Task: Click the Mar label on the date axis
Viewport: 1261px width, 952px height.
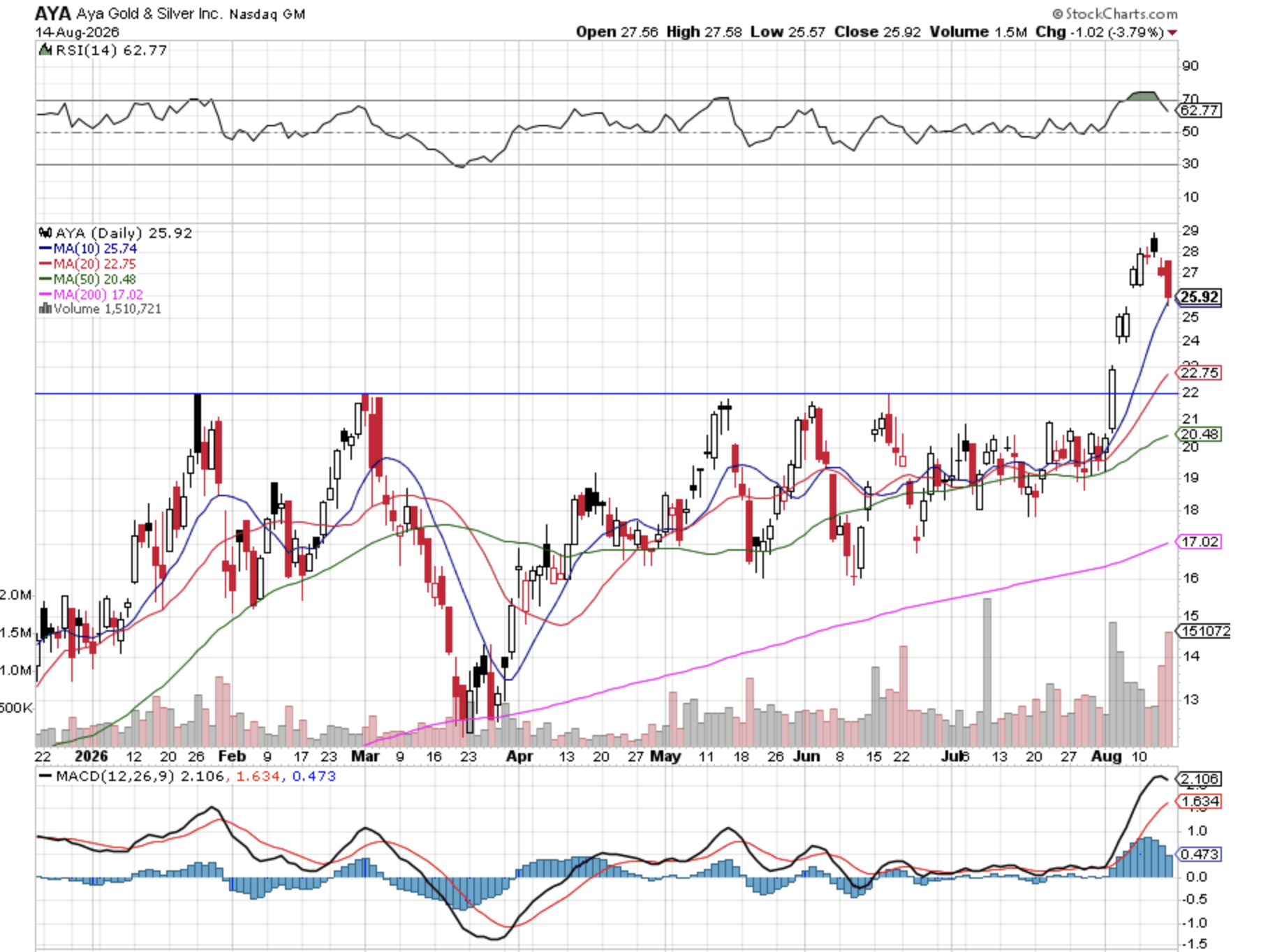Action: click(365, 757)
